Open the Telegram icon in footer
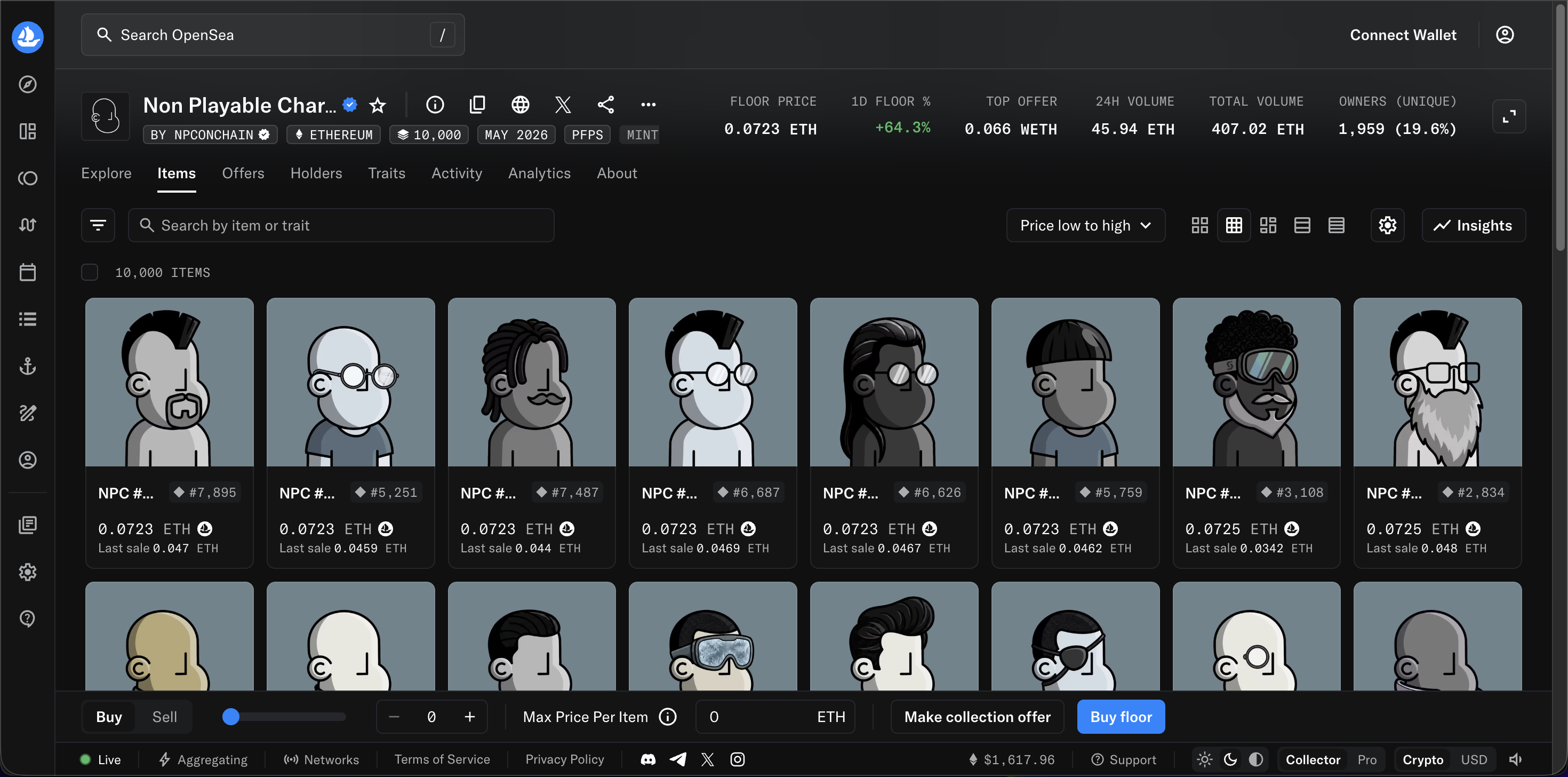Viewport: 1568px width, 777px height. 678,759
